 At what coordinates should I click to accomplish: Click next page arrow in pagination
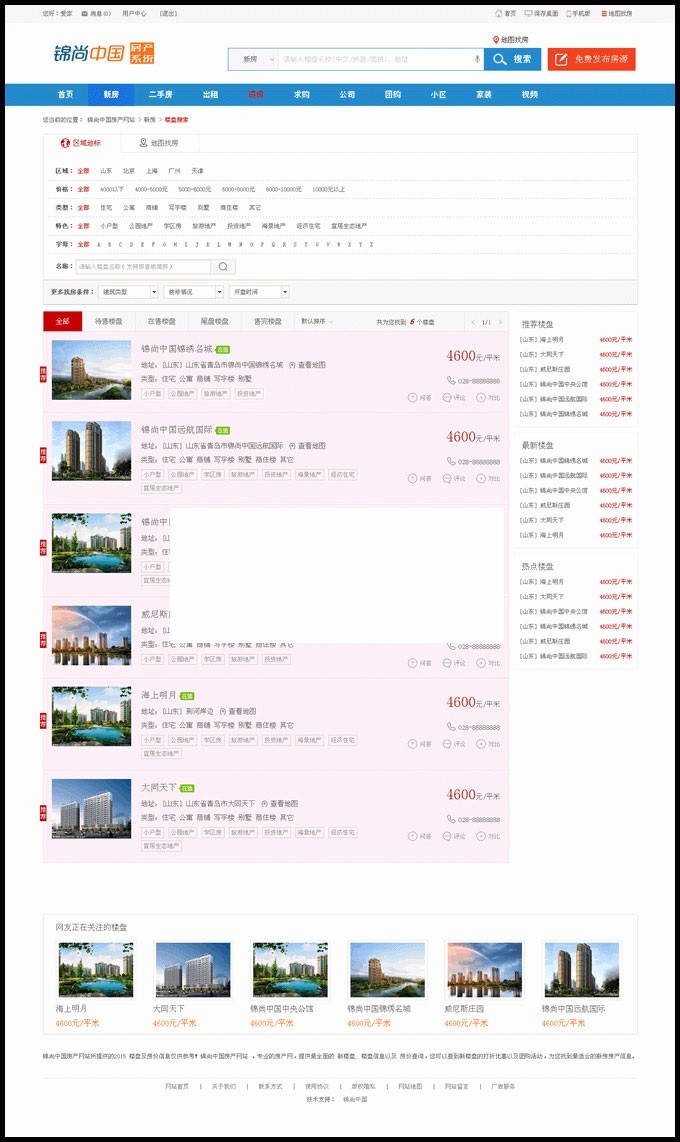point(500,322)
